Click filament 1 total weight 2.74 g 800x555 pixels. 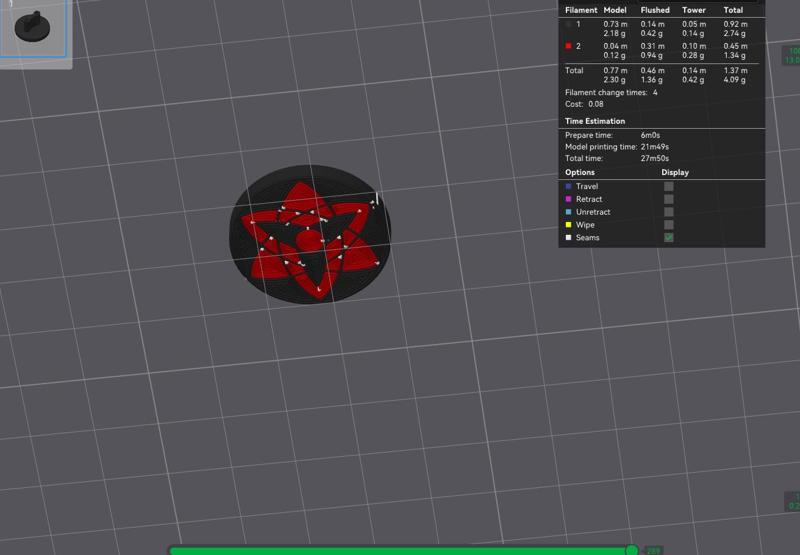[734, 33]
